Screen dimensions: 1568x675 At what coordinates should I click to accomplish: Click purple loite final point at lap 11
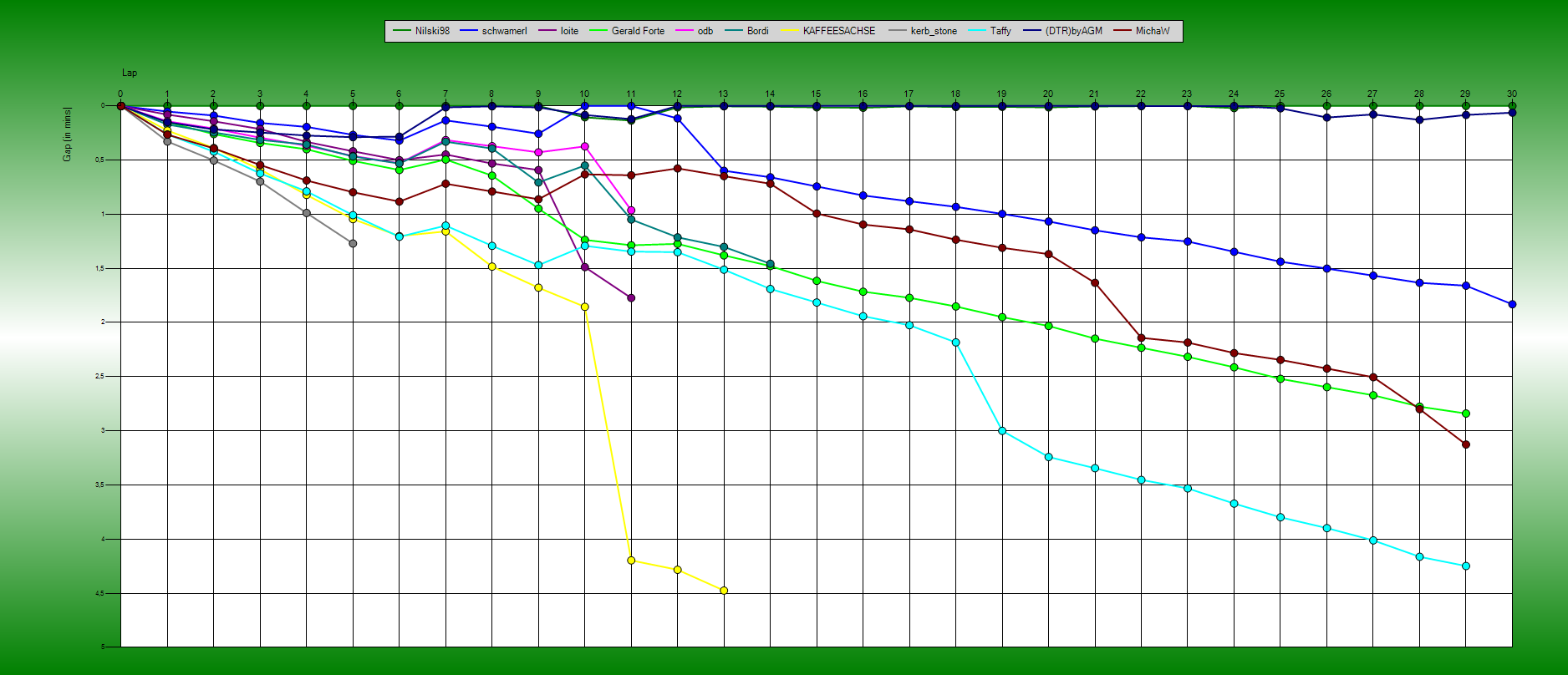pos(631,298)
